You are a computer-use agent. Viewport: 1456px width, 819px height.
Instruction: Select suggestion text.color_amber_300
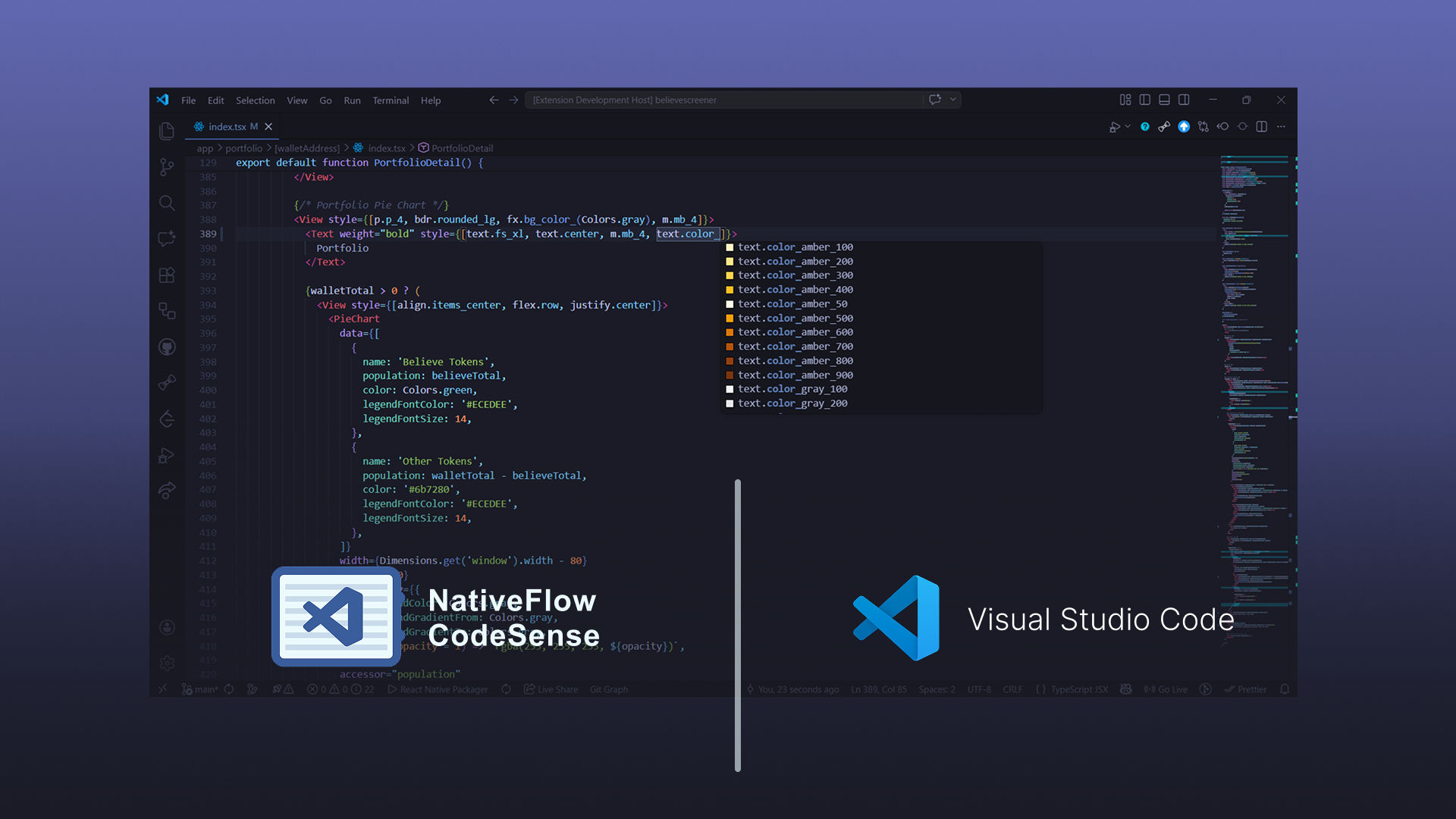point(880,275)
